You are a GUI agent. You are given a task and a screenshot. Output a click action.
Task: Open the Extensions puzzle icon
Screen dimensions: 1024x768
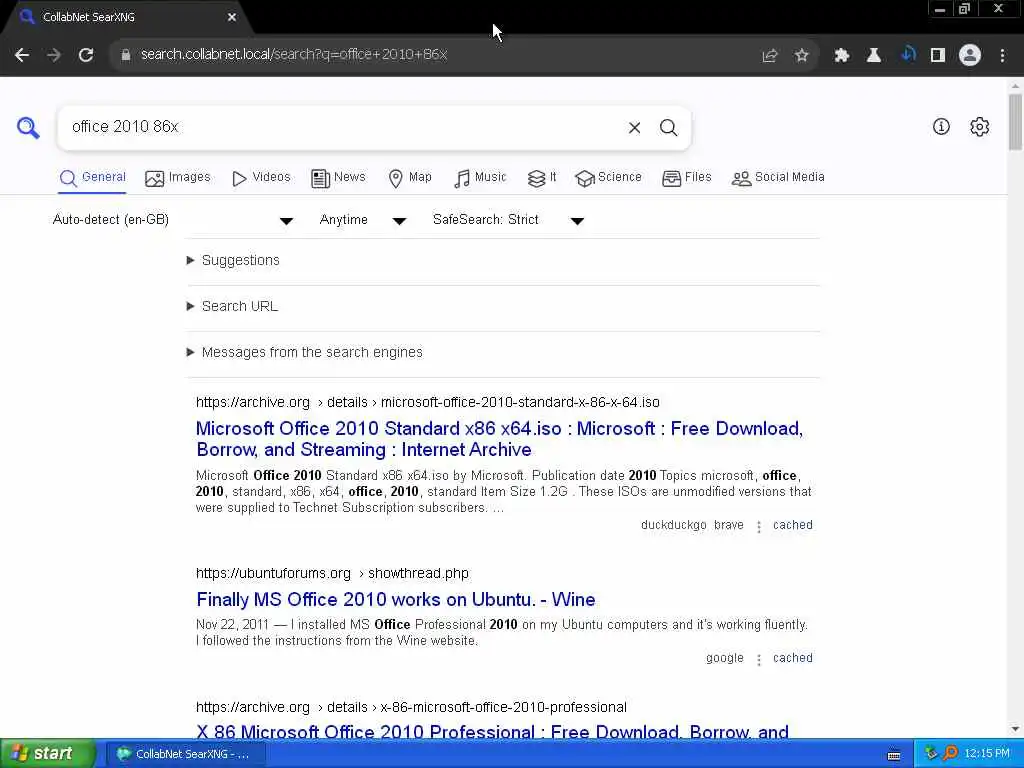coord(842,56)
